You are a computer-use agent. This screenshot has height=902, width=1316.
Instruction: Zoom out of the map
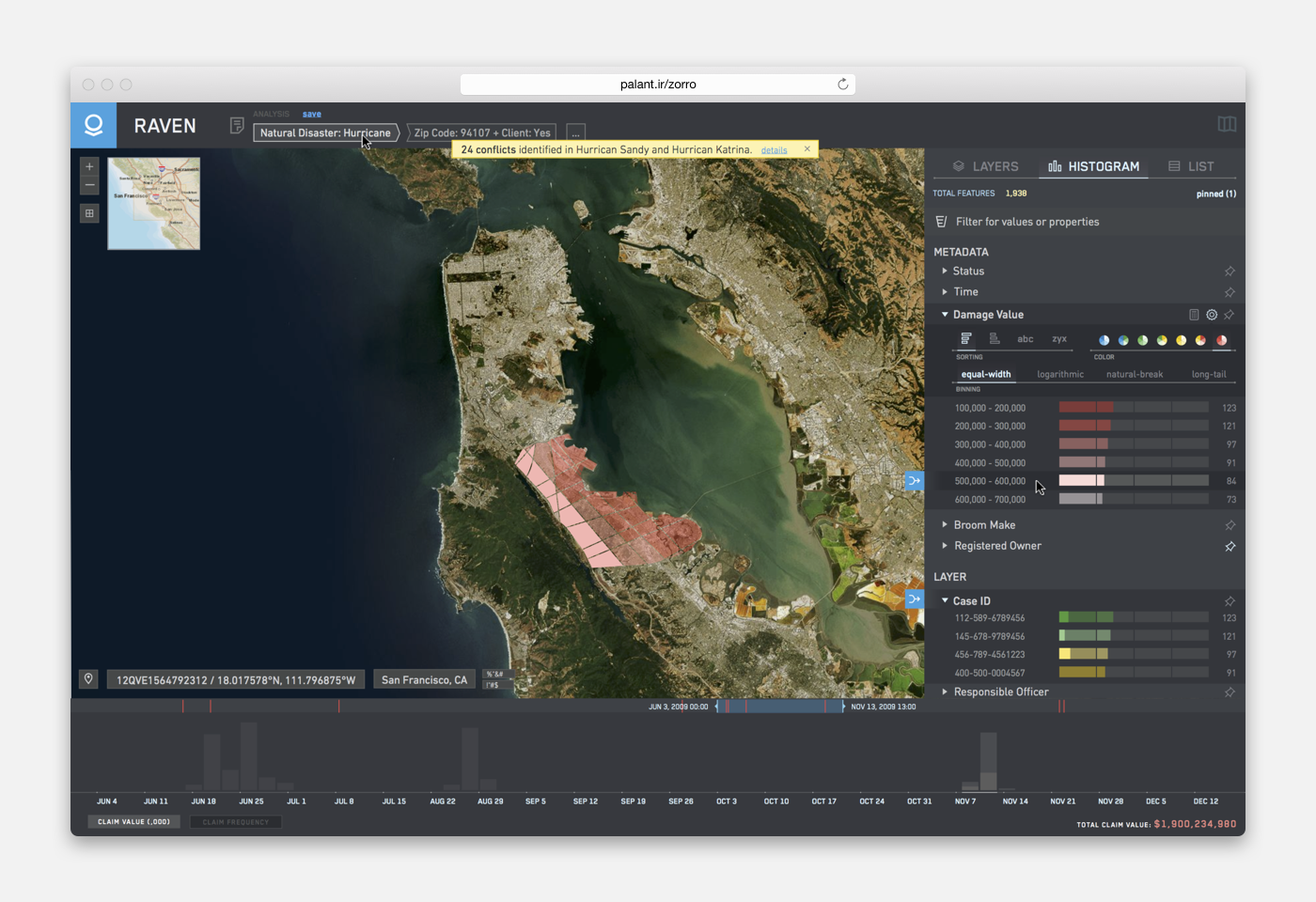pos(89,185)
